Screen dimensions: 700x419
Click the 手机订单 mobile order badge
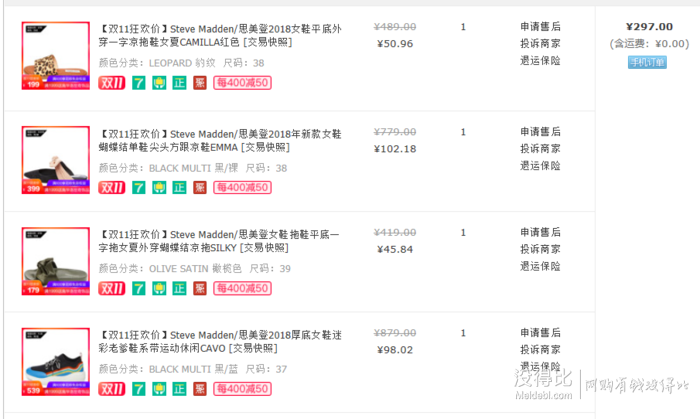[x=647, y=62]
